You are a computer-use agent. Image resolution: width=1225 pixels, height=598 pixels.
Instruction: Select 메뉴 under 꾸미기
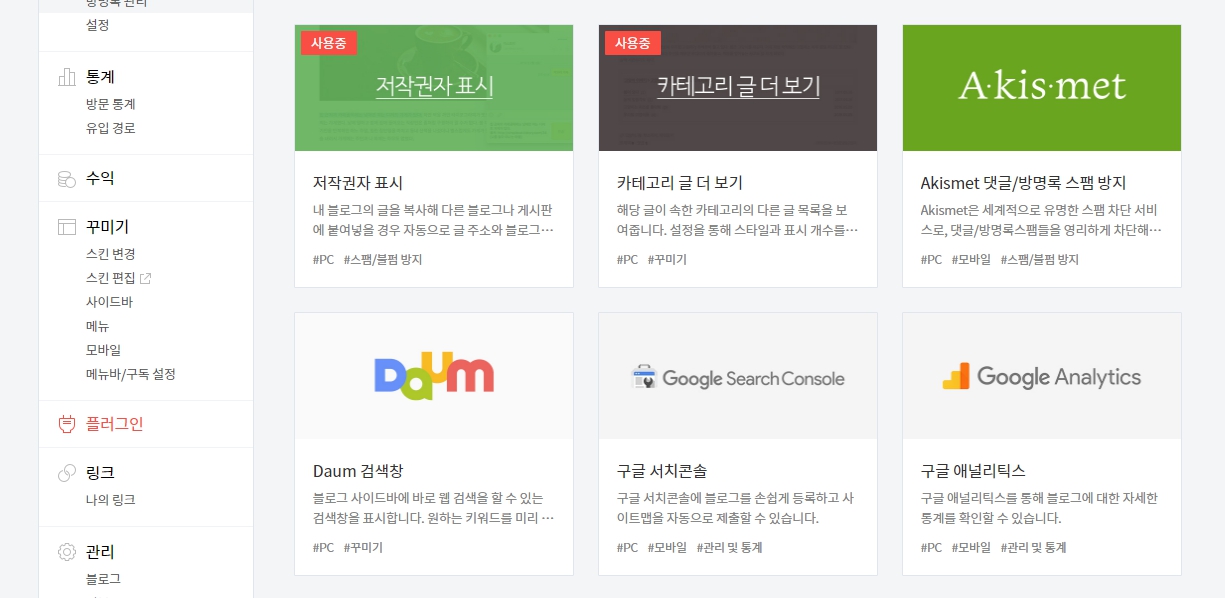pyautogui.click(x=98, y=326)
